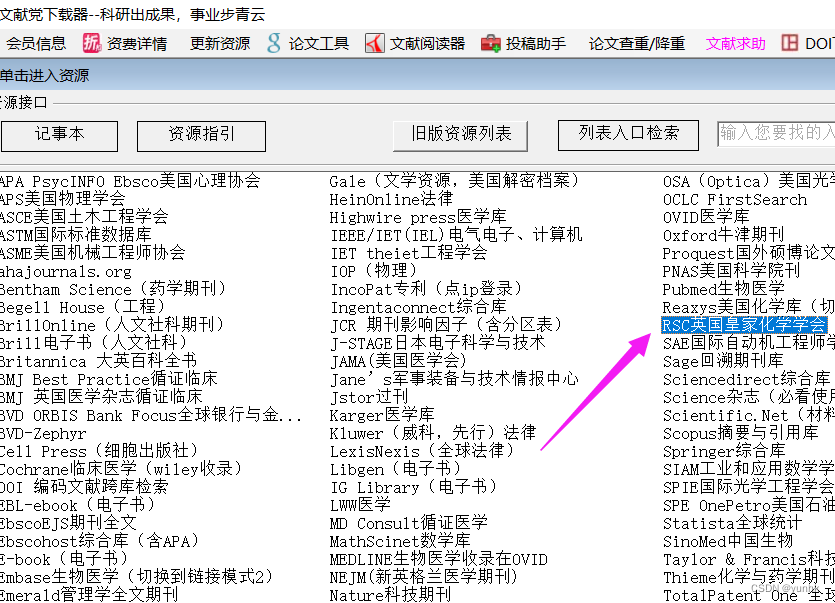The image size is (835, 603).
Task: Click the 资费详情 discount icon
Action: (x=91, y=43)
